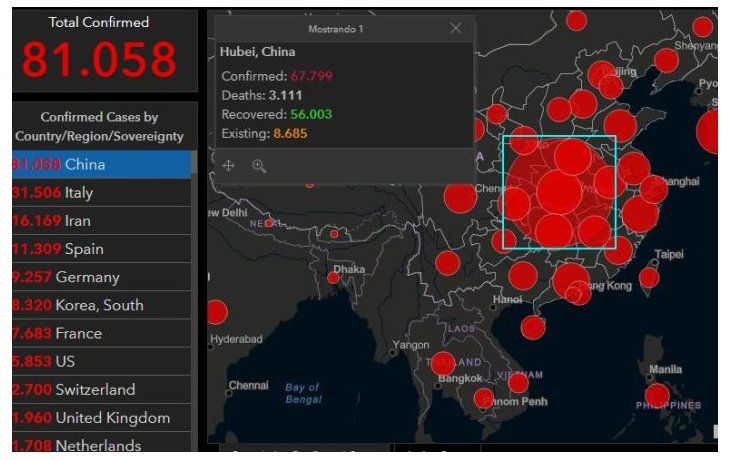Select Iran in the country list
The image size is (730, 460).
101,221
